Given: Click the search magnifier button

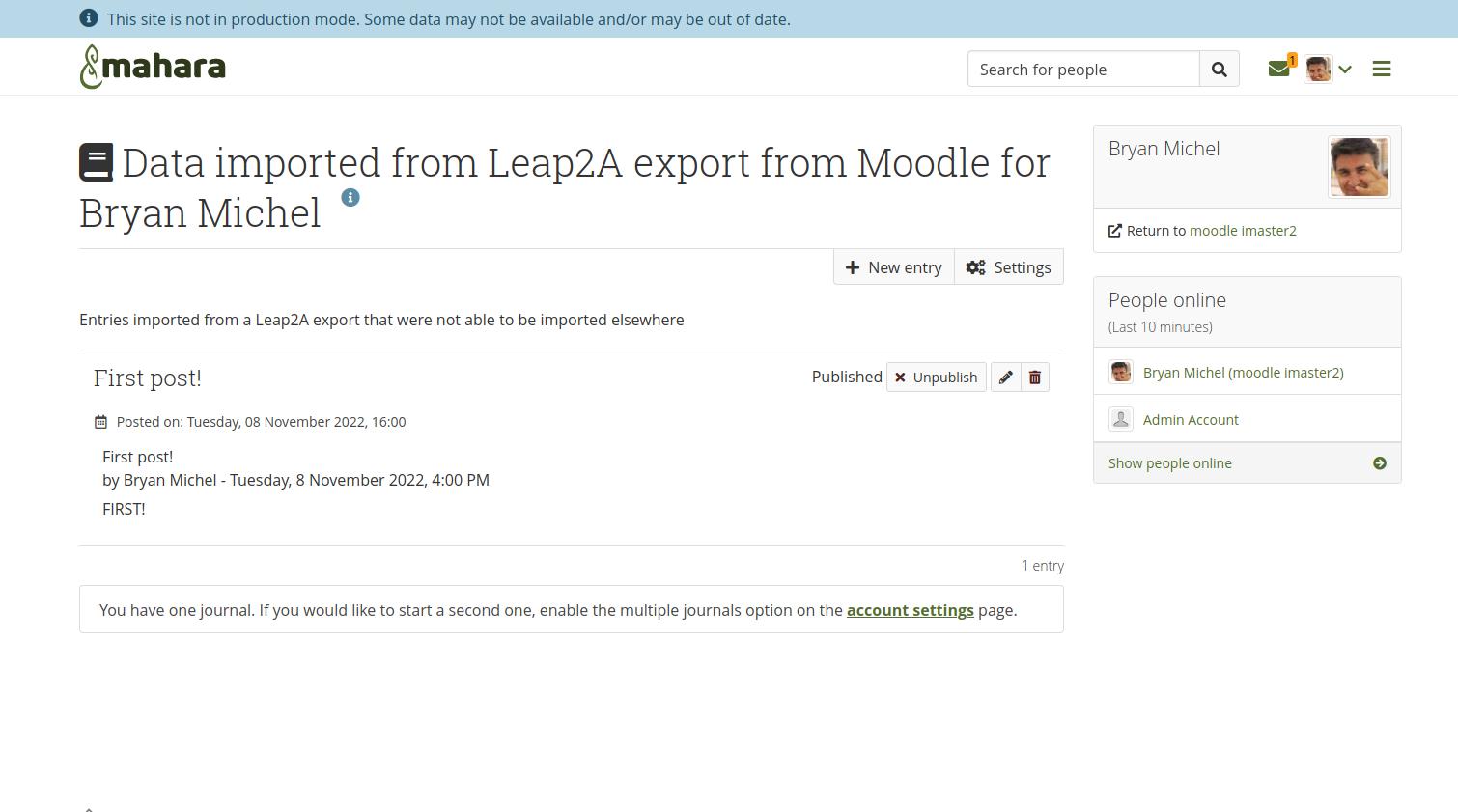Looking at the screenshot, I should pos(1220,70).
